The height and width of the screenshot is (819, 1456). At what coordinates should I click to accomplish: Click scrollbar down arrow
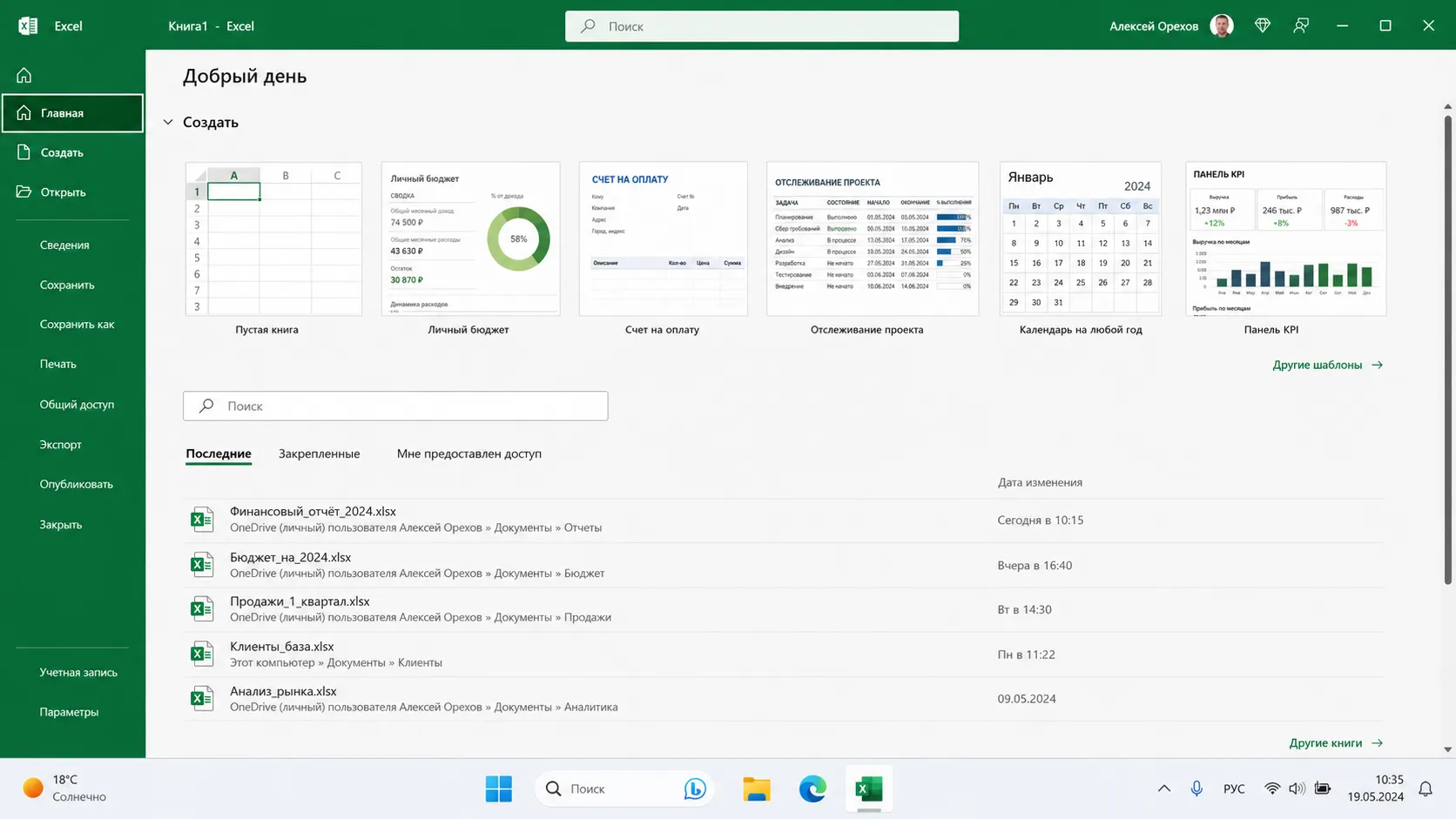[x=1448, y=749]
